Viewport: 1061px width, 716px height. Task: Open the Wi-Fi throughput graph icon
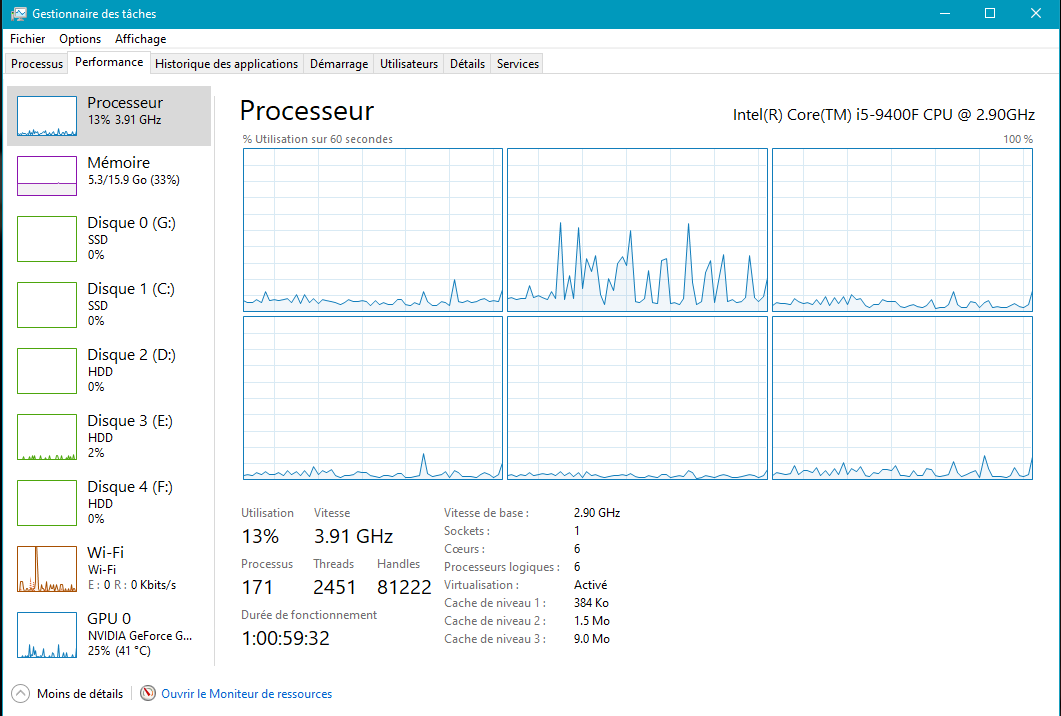(47, 569)
